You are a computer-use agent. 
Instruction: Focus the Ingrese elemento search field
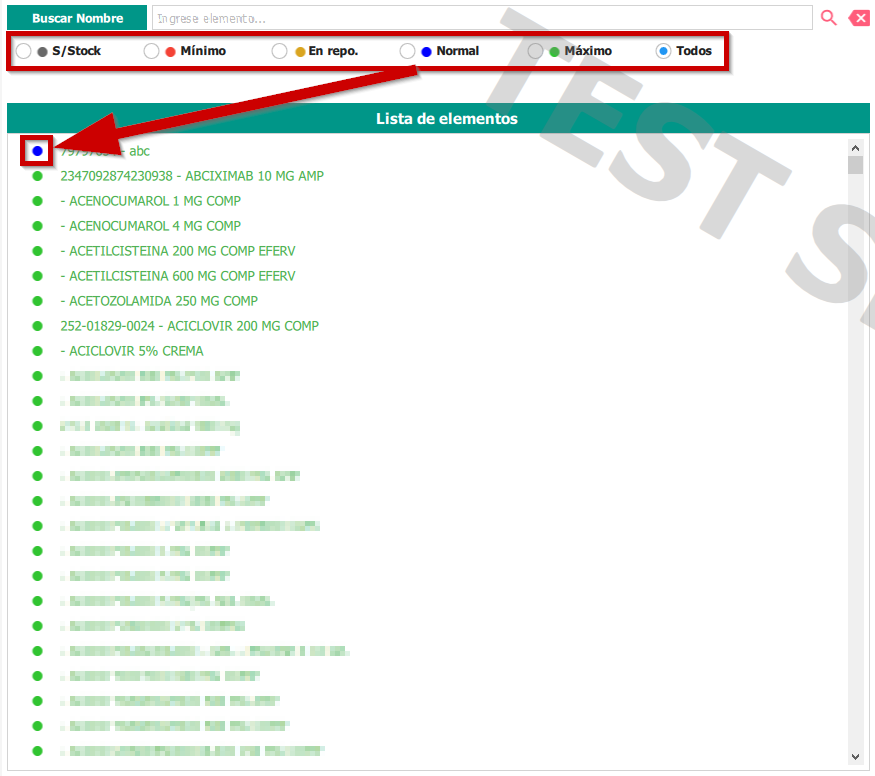pyautogui.click(x=481, y=18)
